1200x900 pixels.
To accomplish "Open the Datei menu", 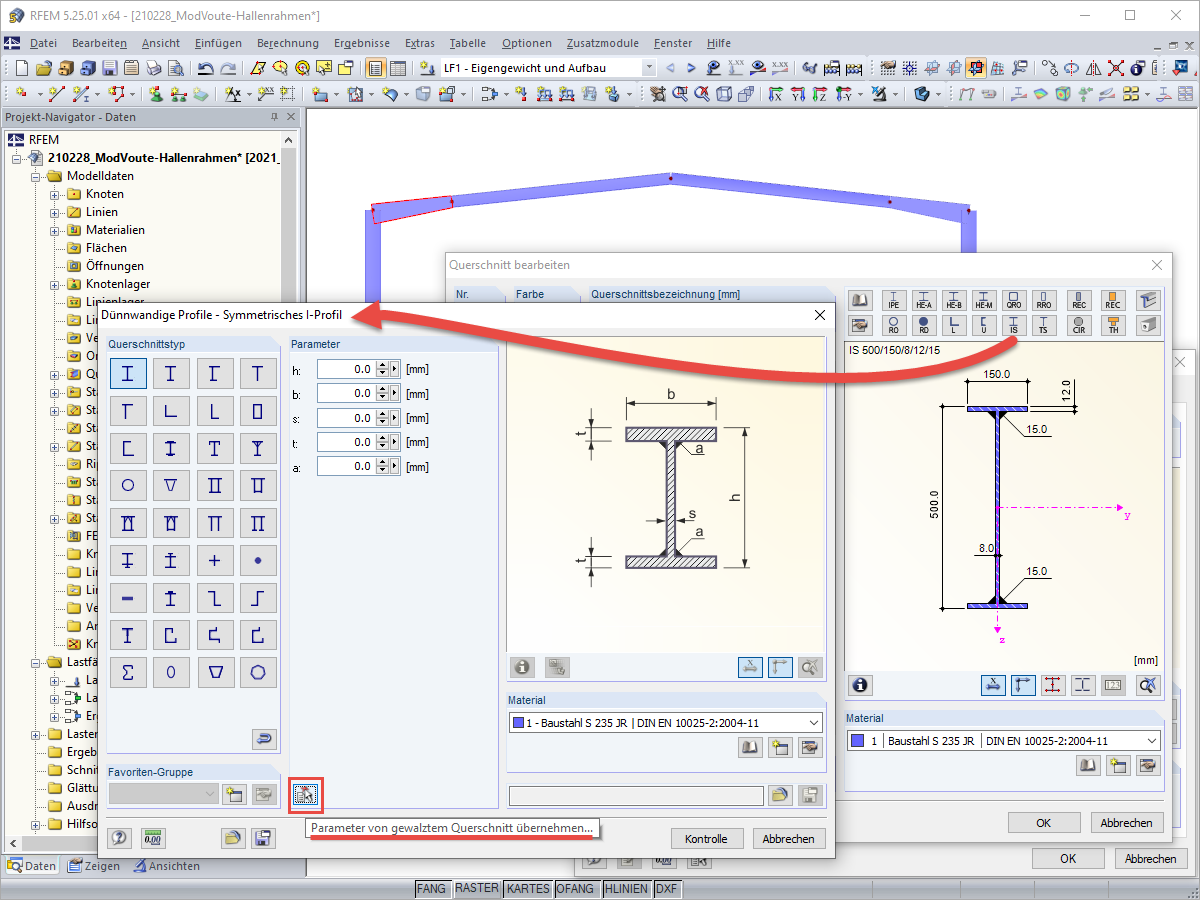I will (x=43, y=43).
